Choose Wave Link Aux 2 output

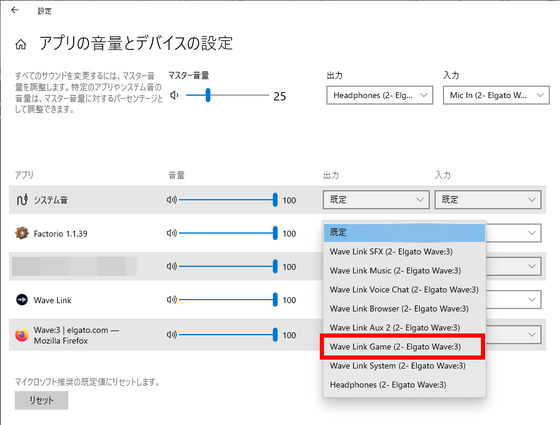point(404,328)
